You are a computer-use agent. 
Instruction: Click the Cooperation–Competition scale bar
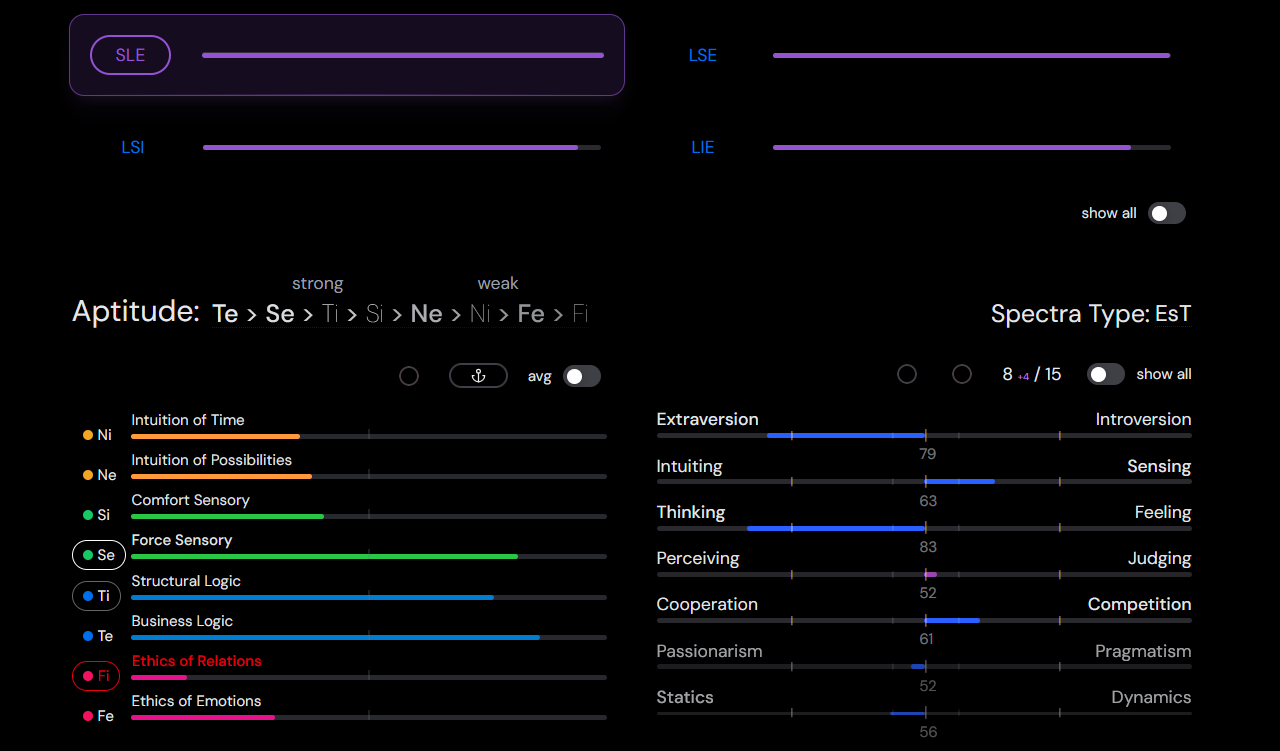(924, 620)
